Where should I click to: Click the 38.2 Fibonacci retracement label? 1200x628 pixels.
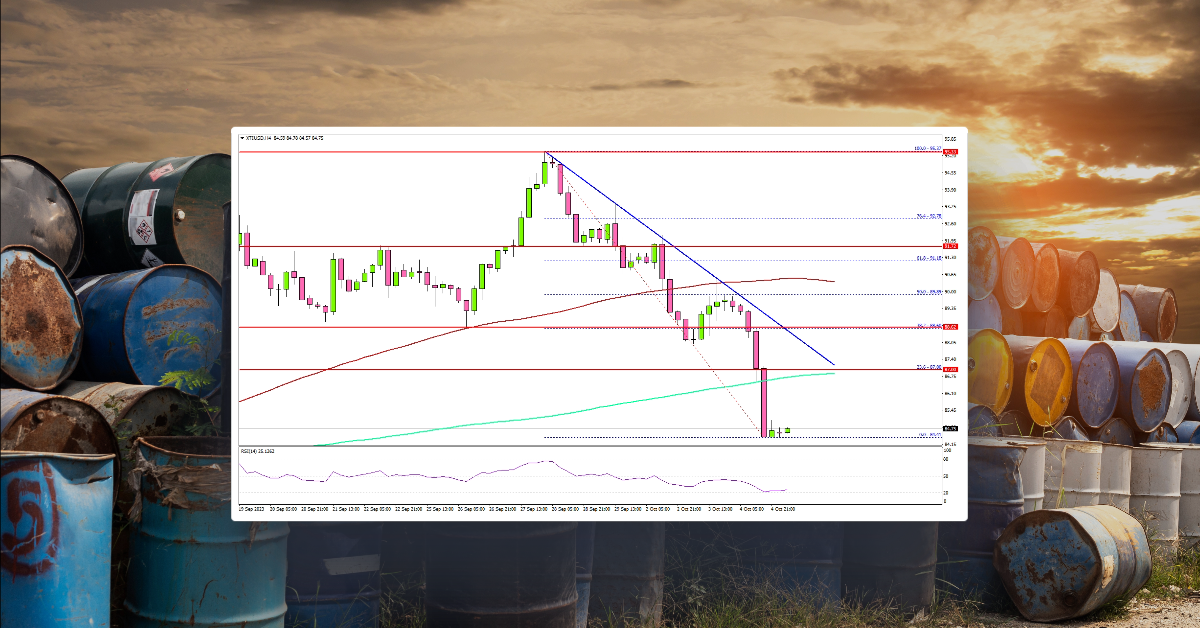[x=930, y=326]
